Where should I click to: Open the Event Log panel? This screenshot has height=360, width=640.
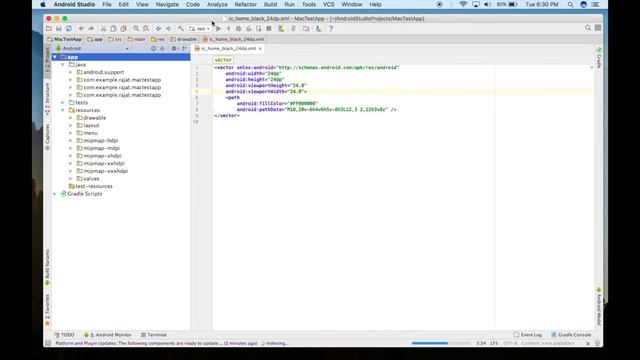pos(528,335)
